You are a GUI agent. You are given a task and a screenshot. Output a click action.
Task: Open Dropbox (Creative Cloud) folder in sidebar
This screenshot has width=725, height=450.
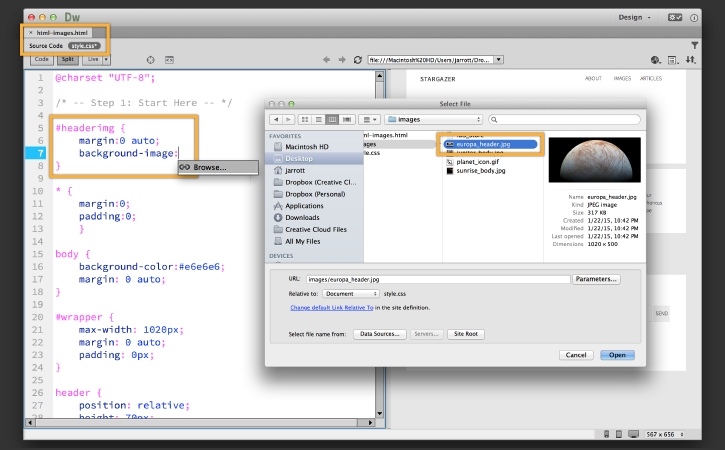coord(320,182)
